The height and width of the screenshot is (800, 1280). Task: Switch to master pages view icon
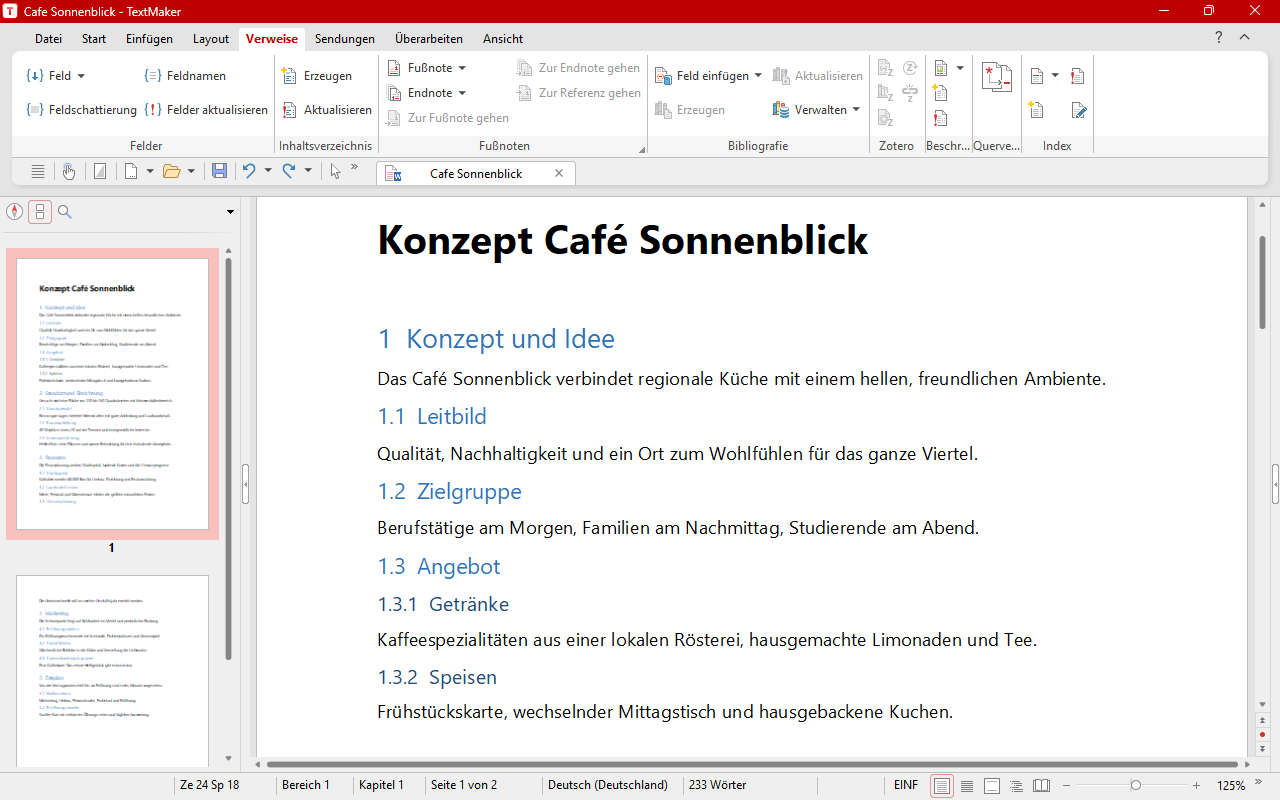pyautogui.click(x=992, y=786)
